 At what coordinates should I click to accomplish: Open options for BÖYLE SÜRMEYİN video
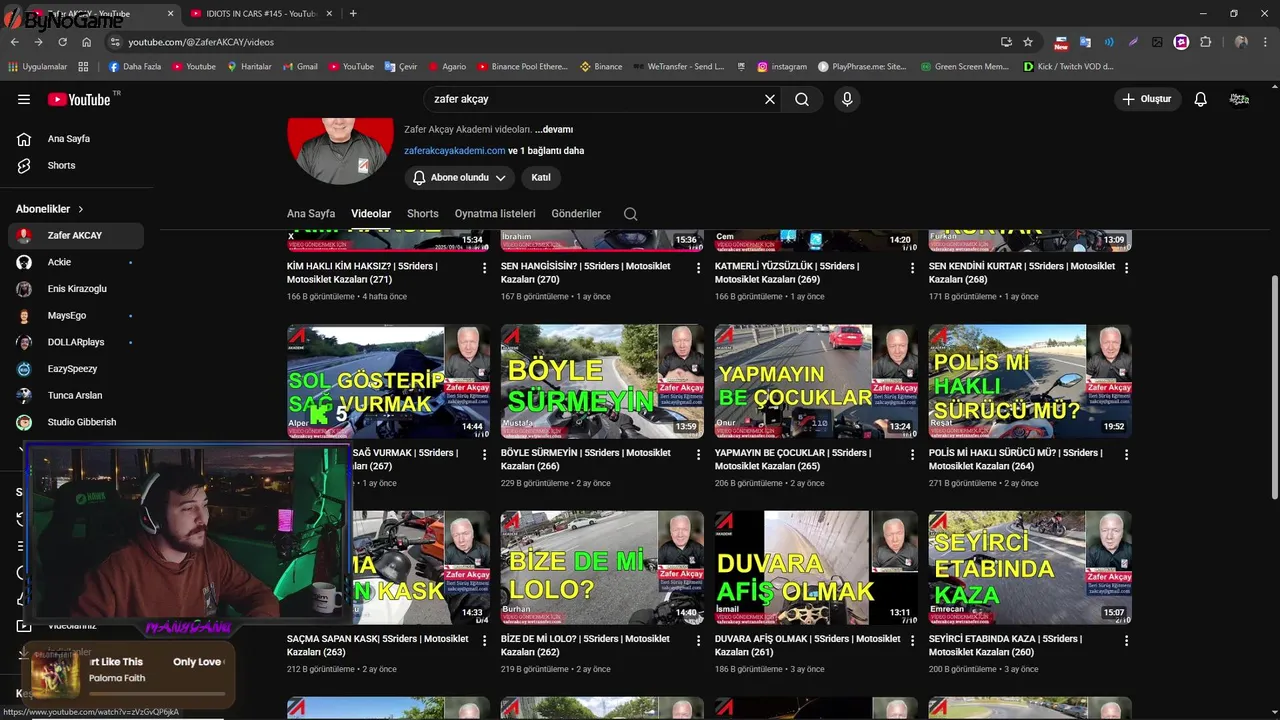tap(699, 454)
